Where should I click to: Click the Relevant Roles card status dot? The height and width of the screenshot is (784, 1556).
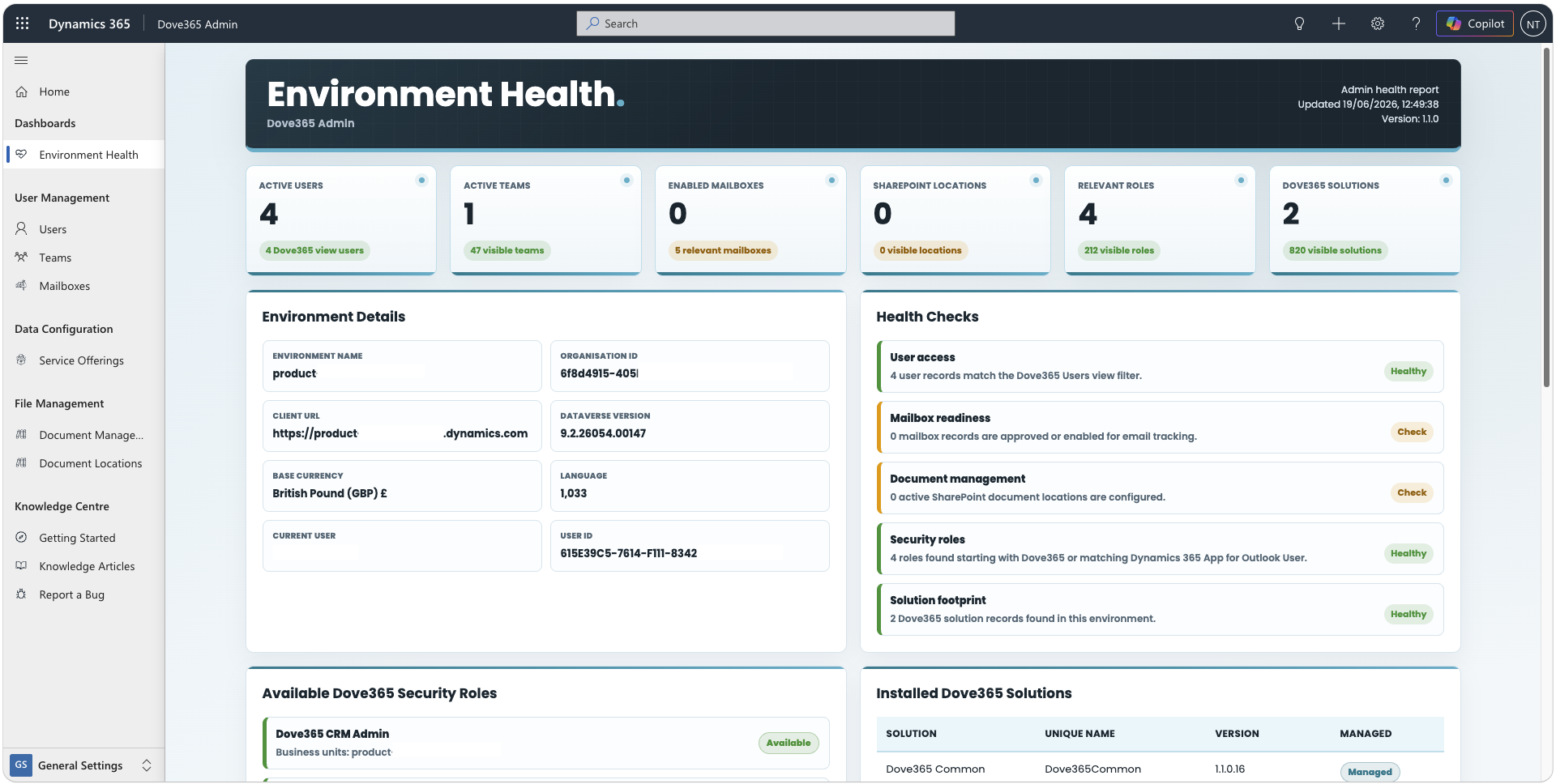[1241, 180]
